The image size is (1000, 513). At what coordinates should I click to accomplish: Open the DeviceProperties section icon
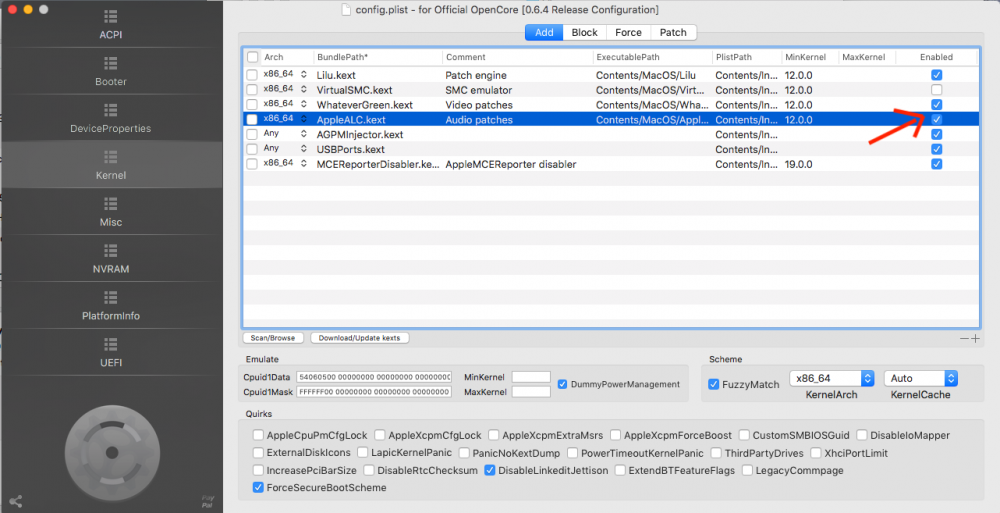tap(110, 110)
